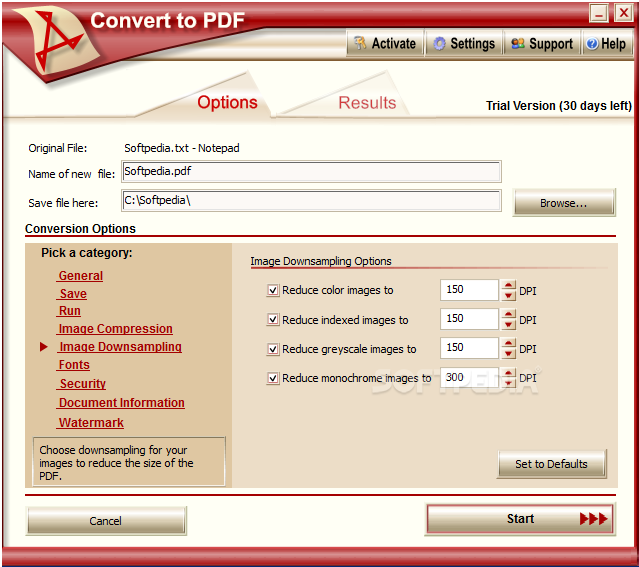Open Settings from the top toolbar

coord(464,43)
